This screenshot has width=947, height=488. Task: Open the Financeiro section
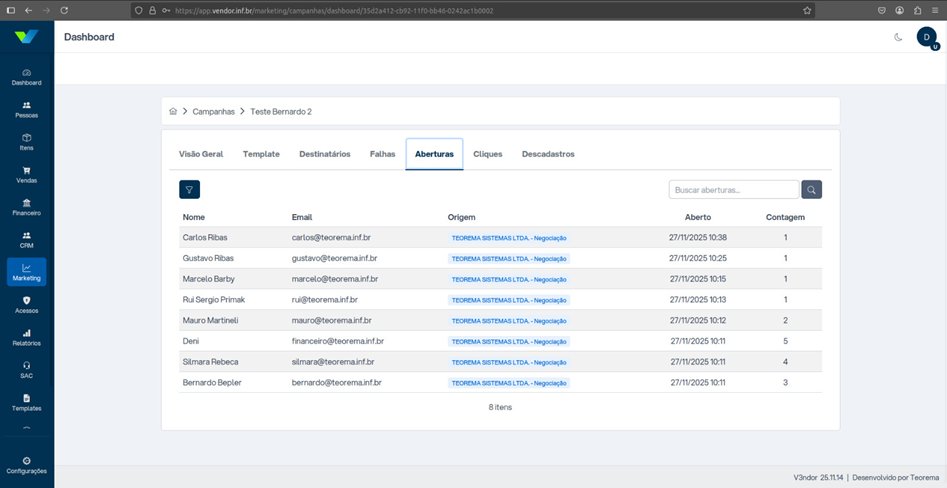pos(27,207)
